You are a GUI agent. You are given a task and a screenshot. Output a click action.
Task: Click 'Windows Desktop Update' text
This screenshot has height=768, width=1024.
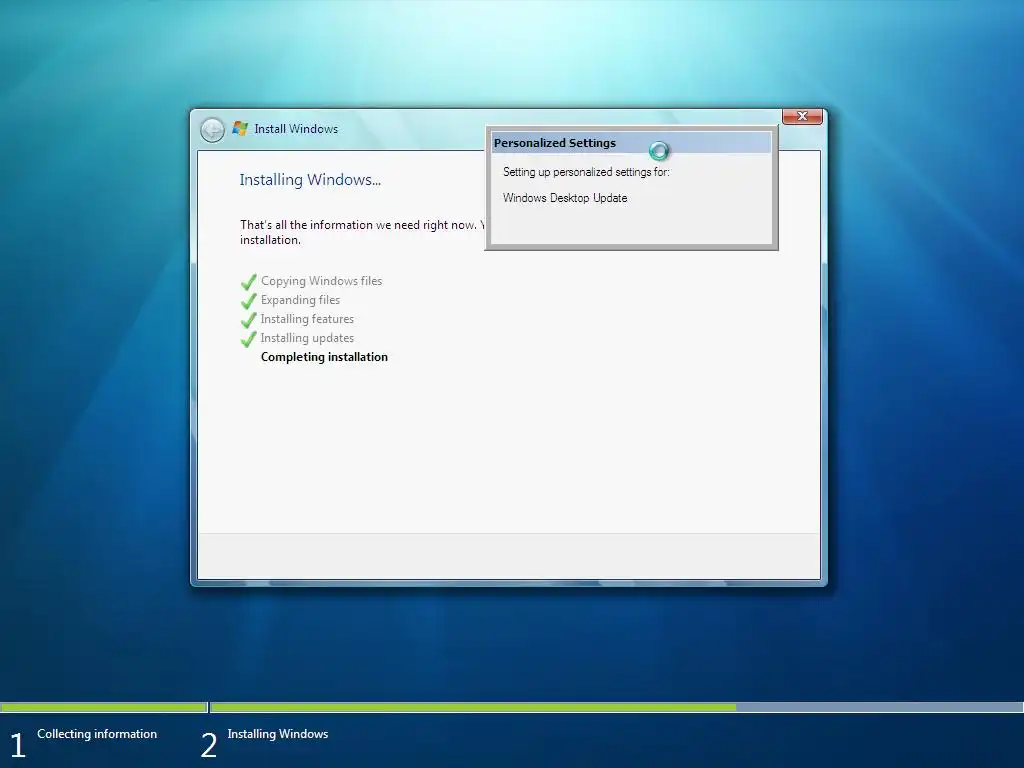point(565,198)
